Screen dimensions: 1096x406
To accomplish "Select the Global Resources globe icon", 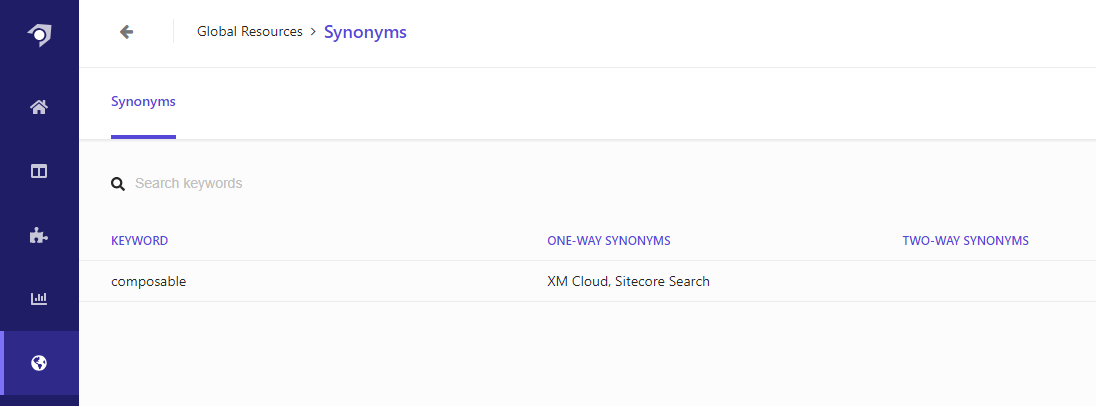I will [39, 363].
